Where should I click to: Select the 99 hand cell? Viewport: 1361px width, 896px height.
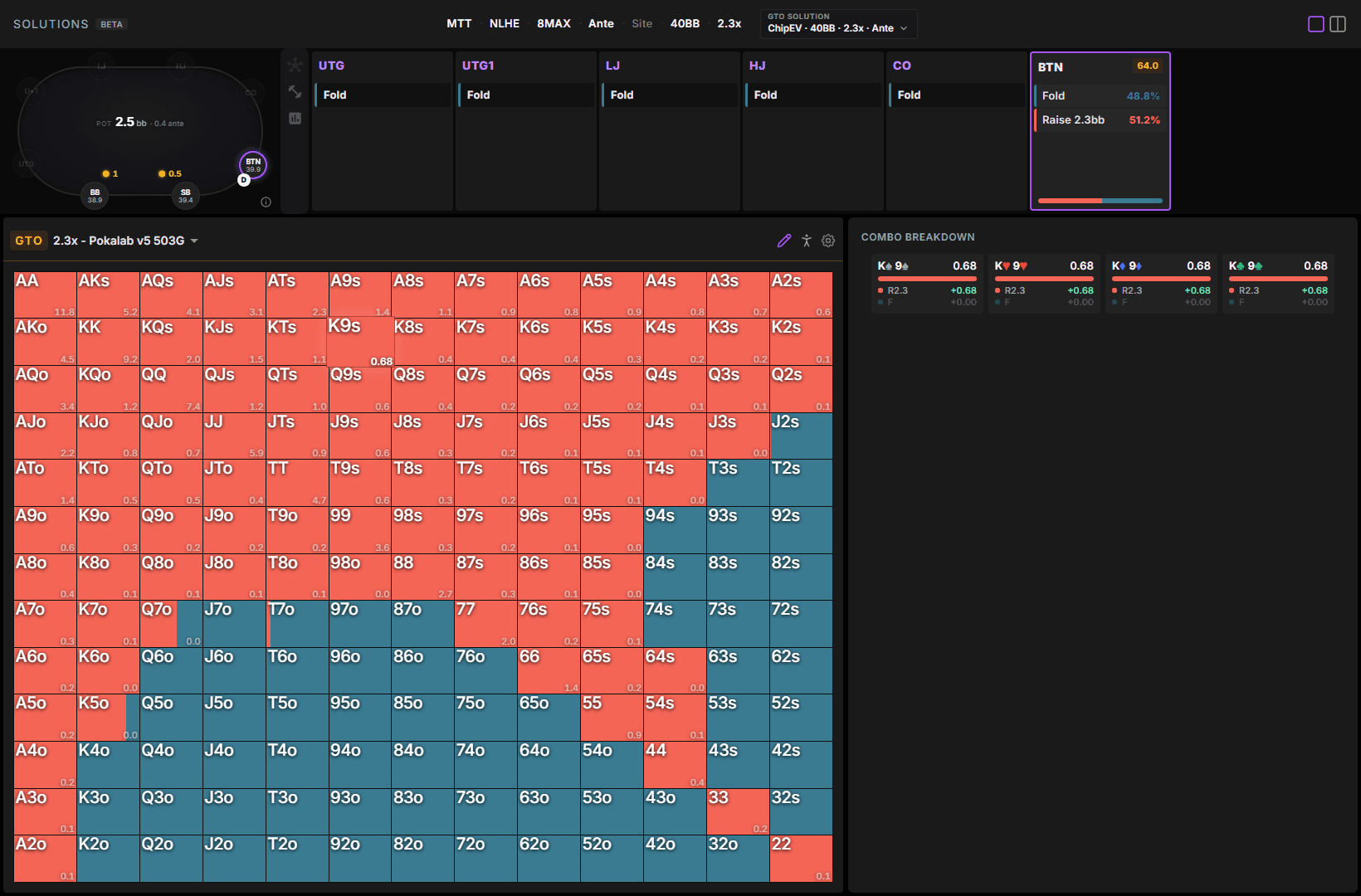coord(360,530)
